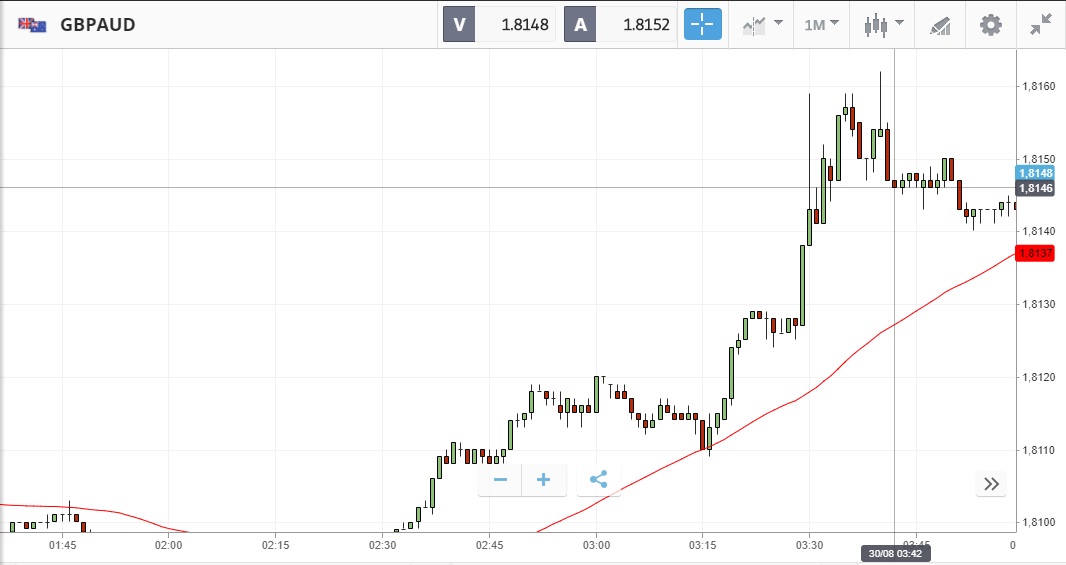1066x565 pixels.
Task: Click the blue 1.8148 current price label
Action: pyautogui.click(x=1035, y=172)
